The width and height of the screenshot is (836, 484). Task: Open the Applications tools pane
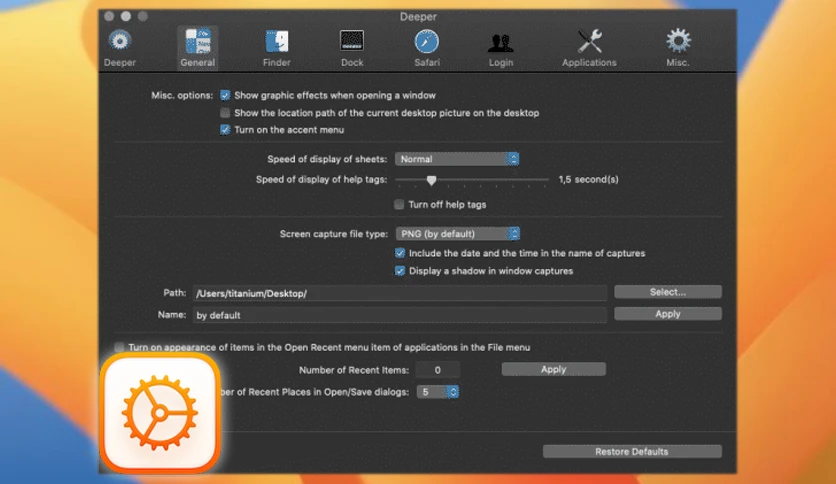[x=589, y=49]
